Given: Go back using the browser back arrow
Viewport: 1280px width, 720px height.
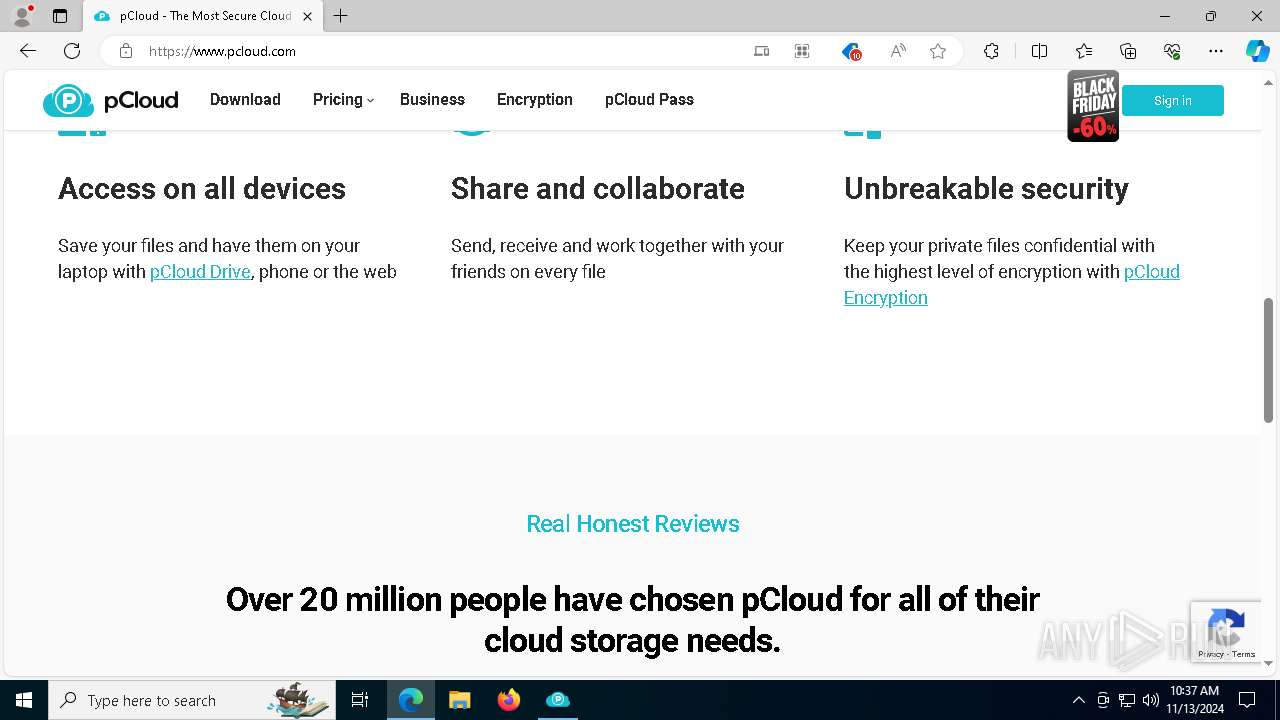Looking at the screenshot, I should (x=28, y=51).
